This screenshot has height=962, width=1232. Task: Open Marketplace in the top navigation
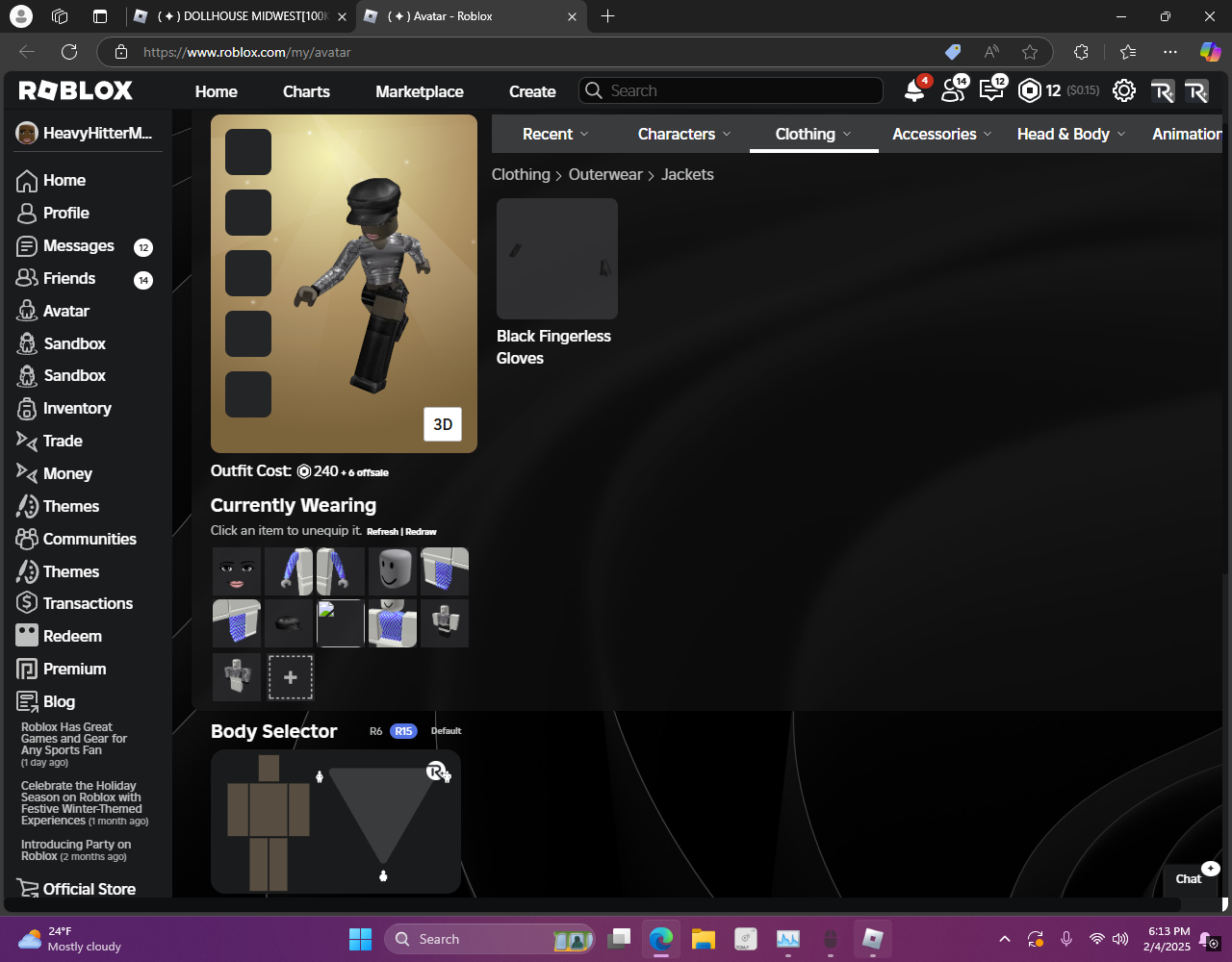click(420, 91)
